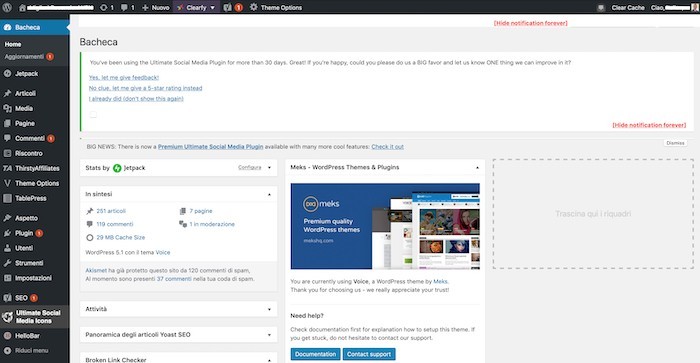Click the Articoli pin icon in sidebar
This screenshot has width=700, height=363.
[x=8, y=93]
